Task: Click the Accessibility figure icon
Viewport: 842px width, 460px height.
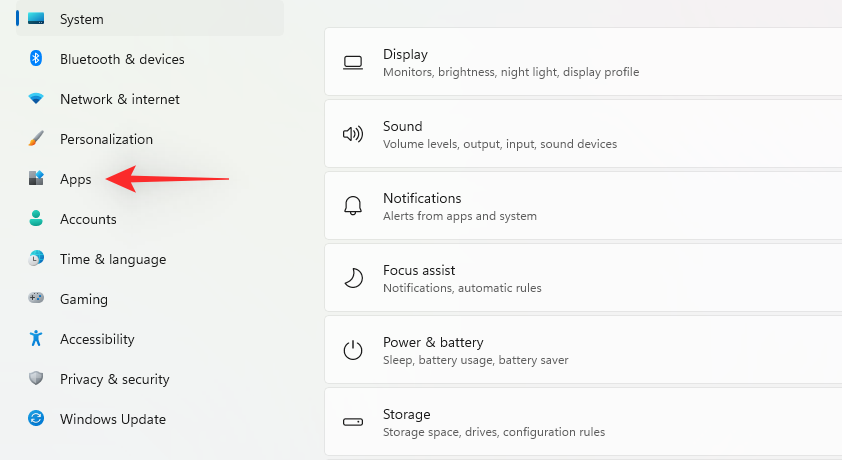Action: pos(36,339)
